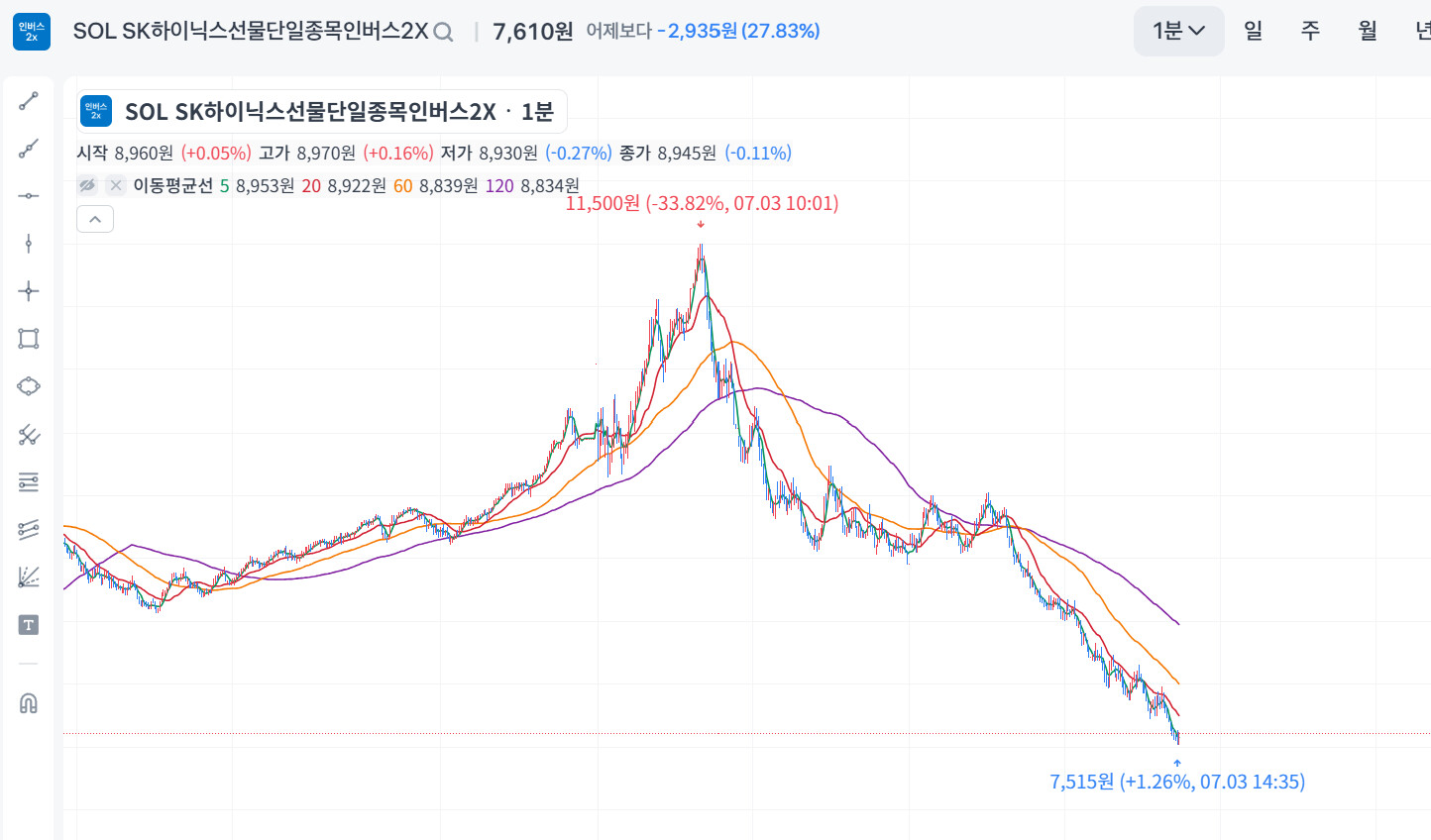Open stock search via magnifier icon

(x=444, y=32)
